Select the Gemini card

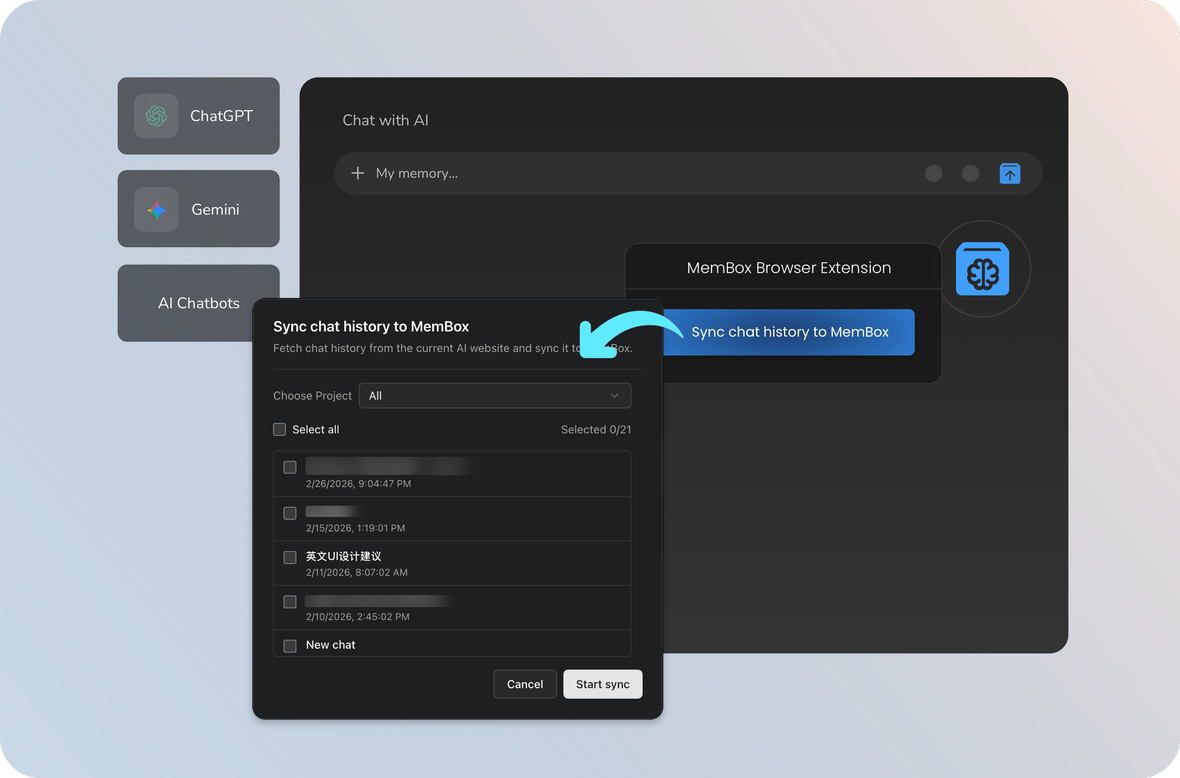[x=199, y=208]
